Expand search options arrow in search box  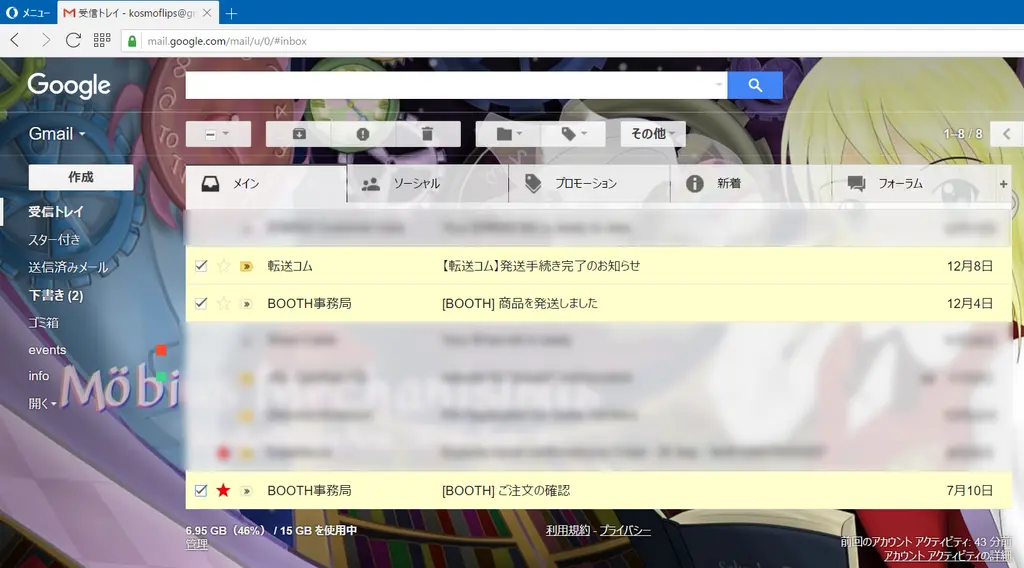[x=718, y=84]
